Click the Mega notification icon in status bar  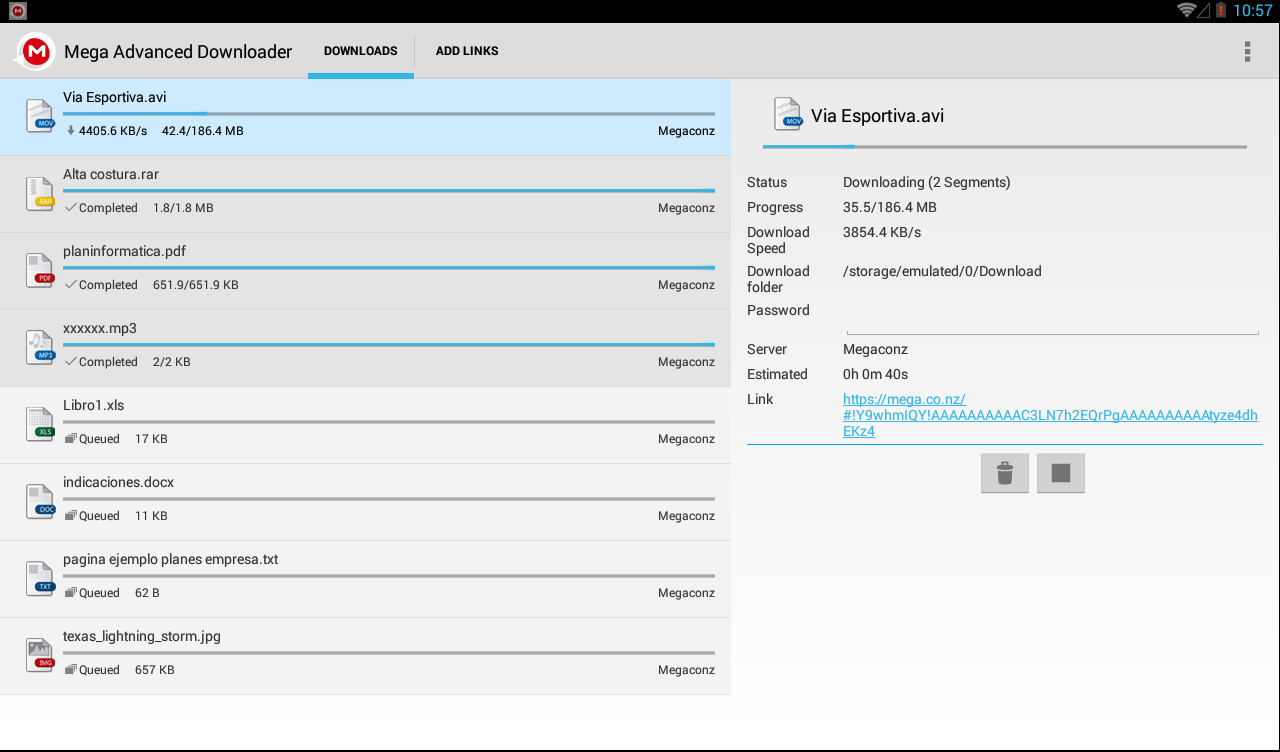tap(18, 10)
